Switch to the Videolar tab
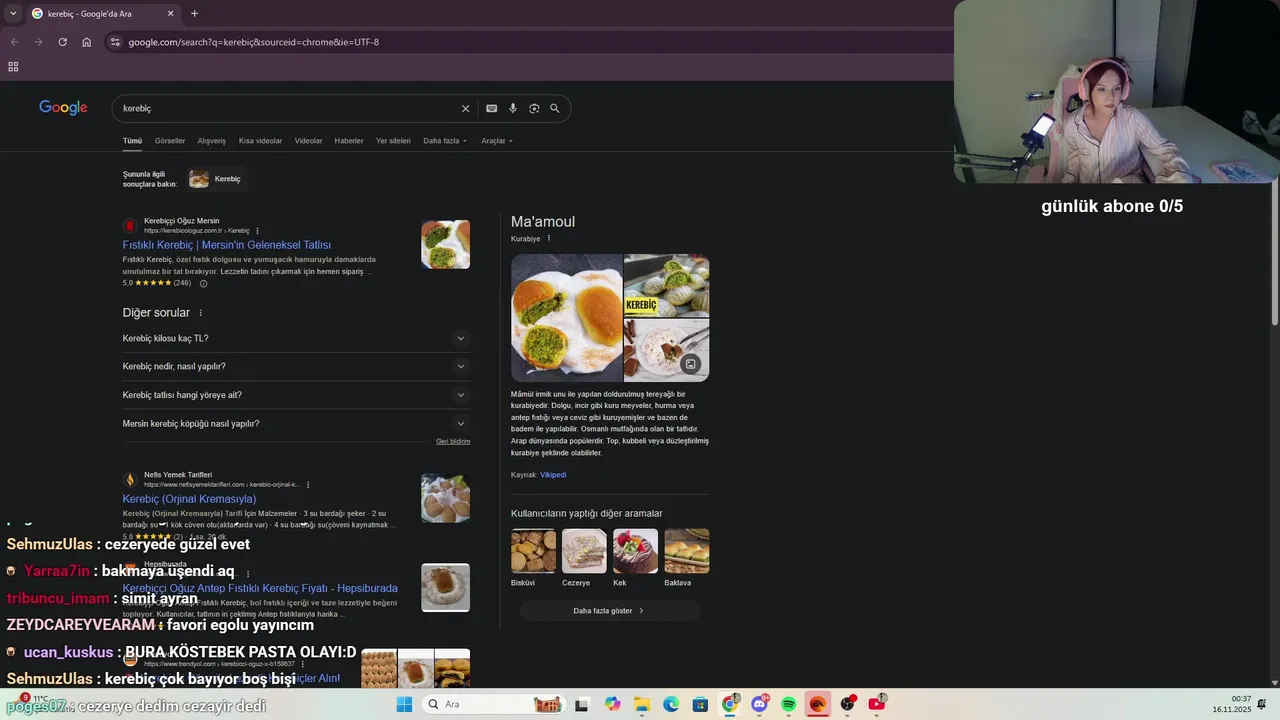Screen dimensions: 1280x720 click(x=308, y=141)
